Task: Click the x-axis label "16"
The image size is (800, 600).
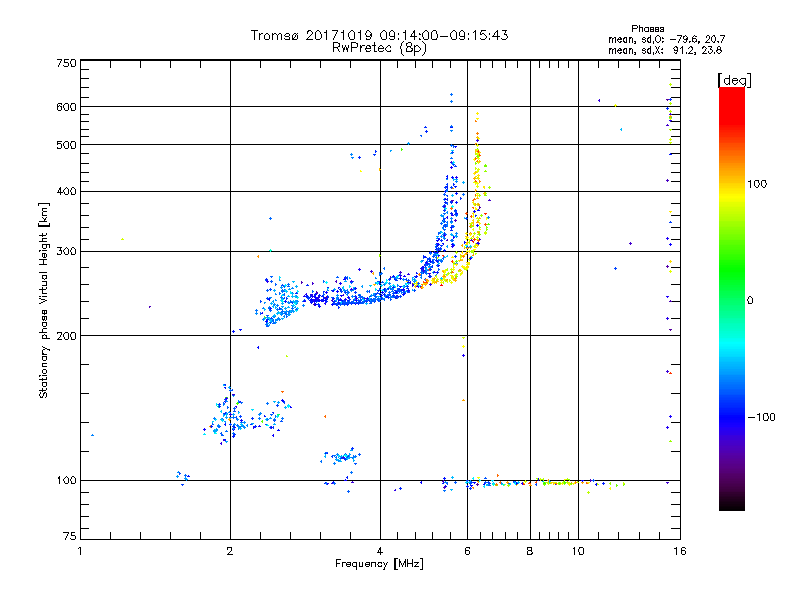Action: coord(680,551)
